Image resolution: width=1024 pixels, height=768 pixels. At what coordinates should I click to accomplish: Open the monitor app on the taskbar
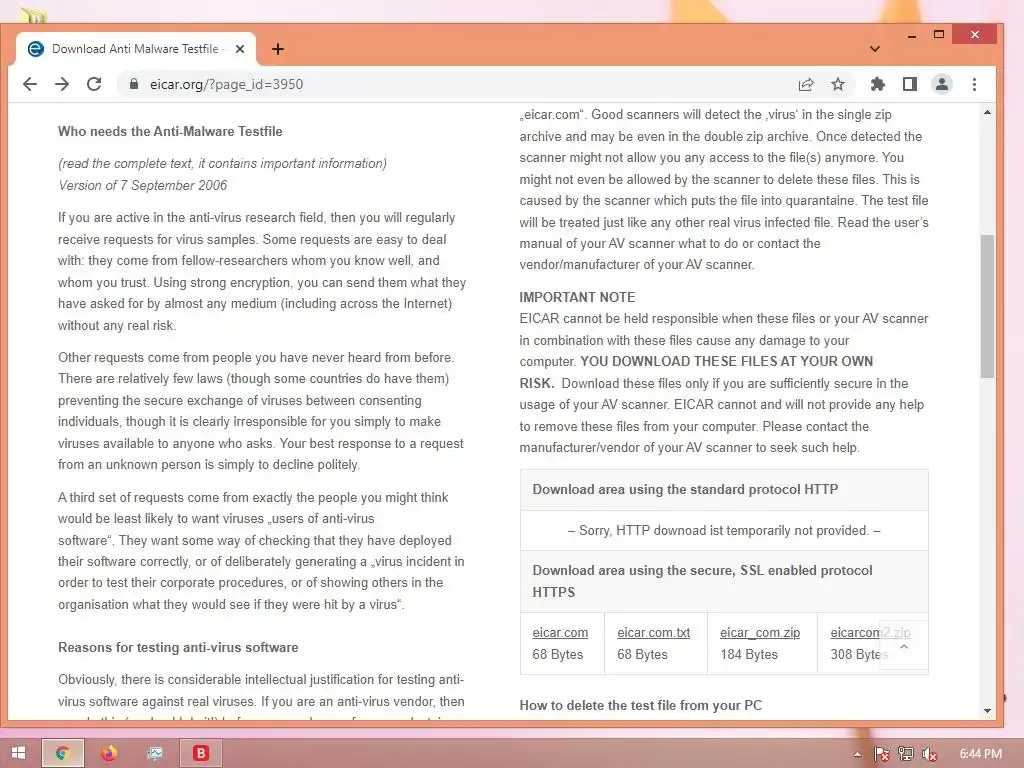155,753
